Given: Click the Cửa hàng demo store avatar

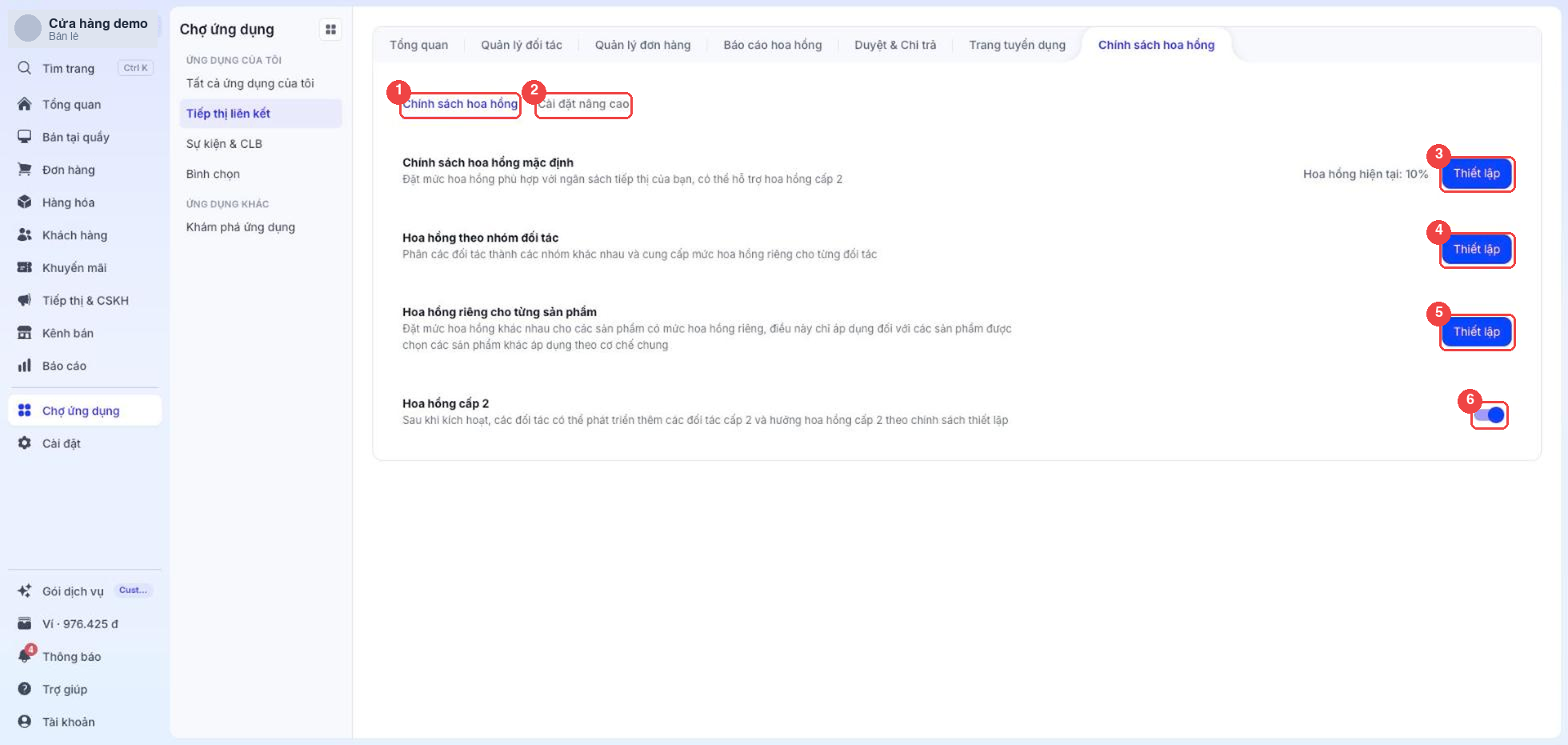Looking at the screenshot, I should 28,28.
